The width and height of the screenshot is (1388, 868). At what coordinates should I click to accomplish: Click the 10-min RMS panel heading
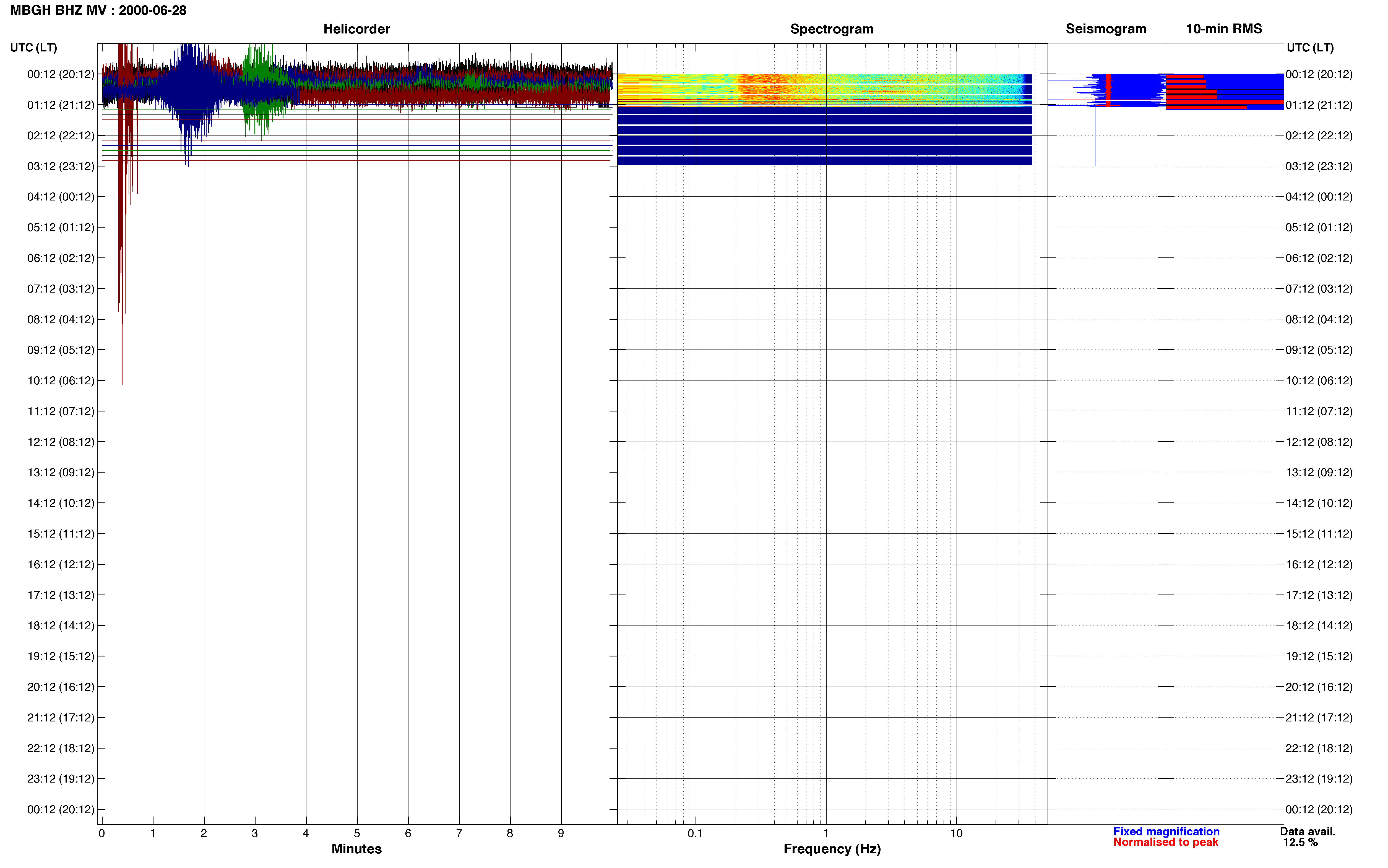(1224, 29)
